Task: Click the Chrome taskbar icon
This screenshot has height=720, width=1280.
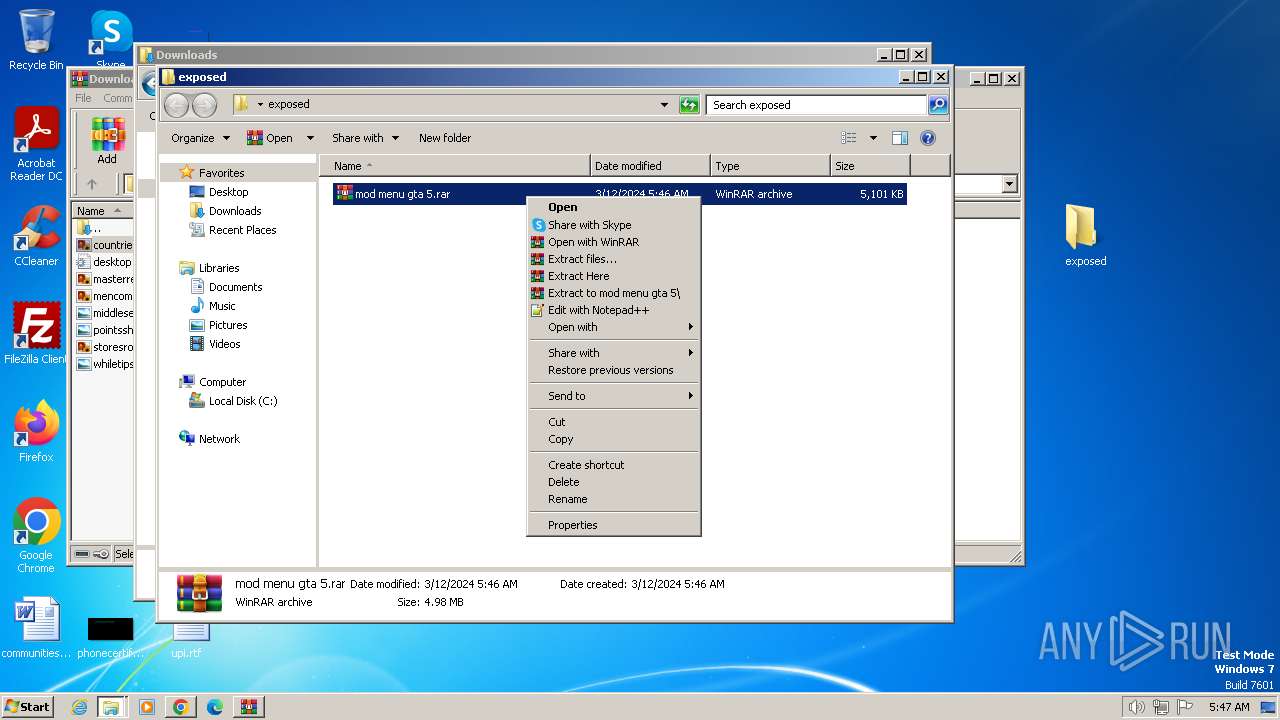Action: pos(180,707)
